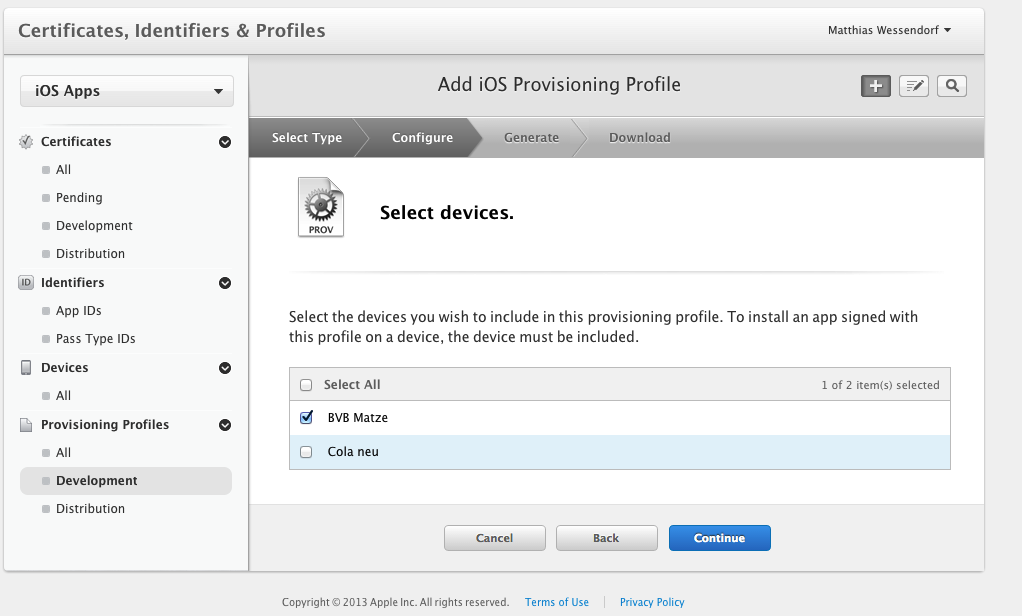The image size is (1022, 616).
Task: Collapse the Certificates section chevron
Action: coord(225,142)
